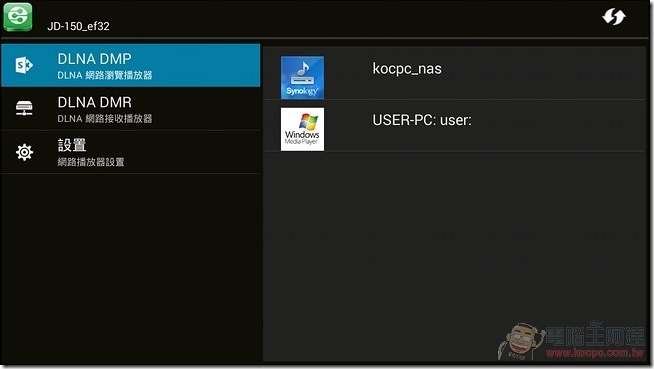Viewport: 654px width, 369px height.
Task: Click the 網路播放器設置 subtitle
Action: [91, 162]
